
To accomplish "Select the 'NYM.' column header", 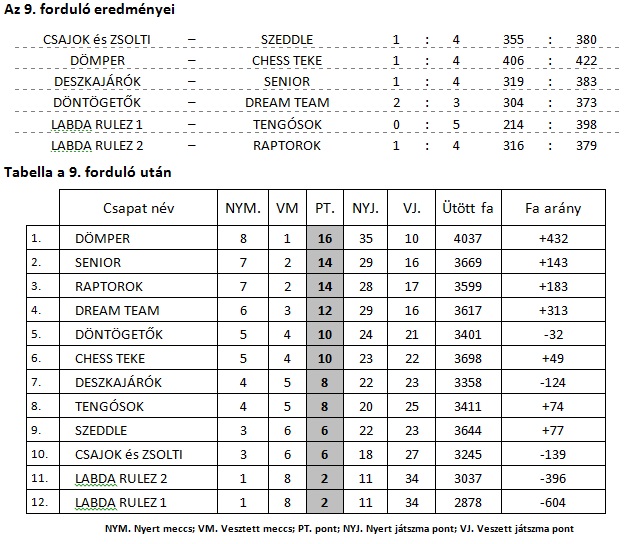I will coord(243,209).
